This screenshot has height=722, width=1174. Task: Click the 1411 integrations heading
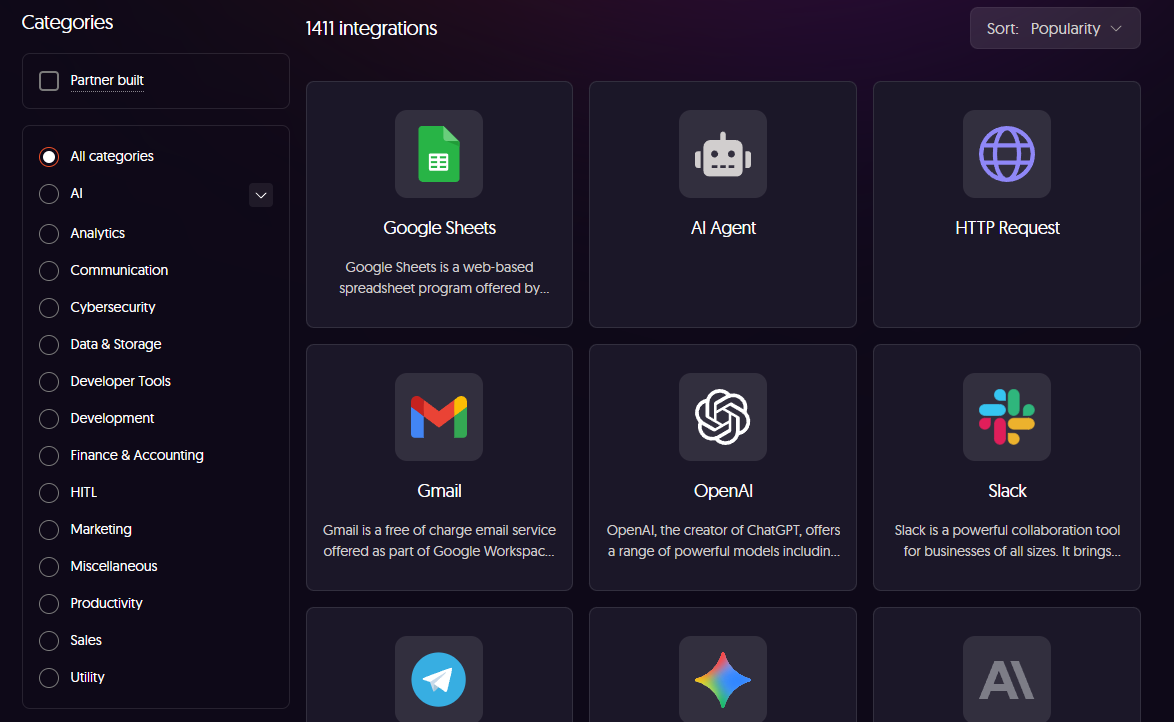click(371, 28)
